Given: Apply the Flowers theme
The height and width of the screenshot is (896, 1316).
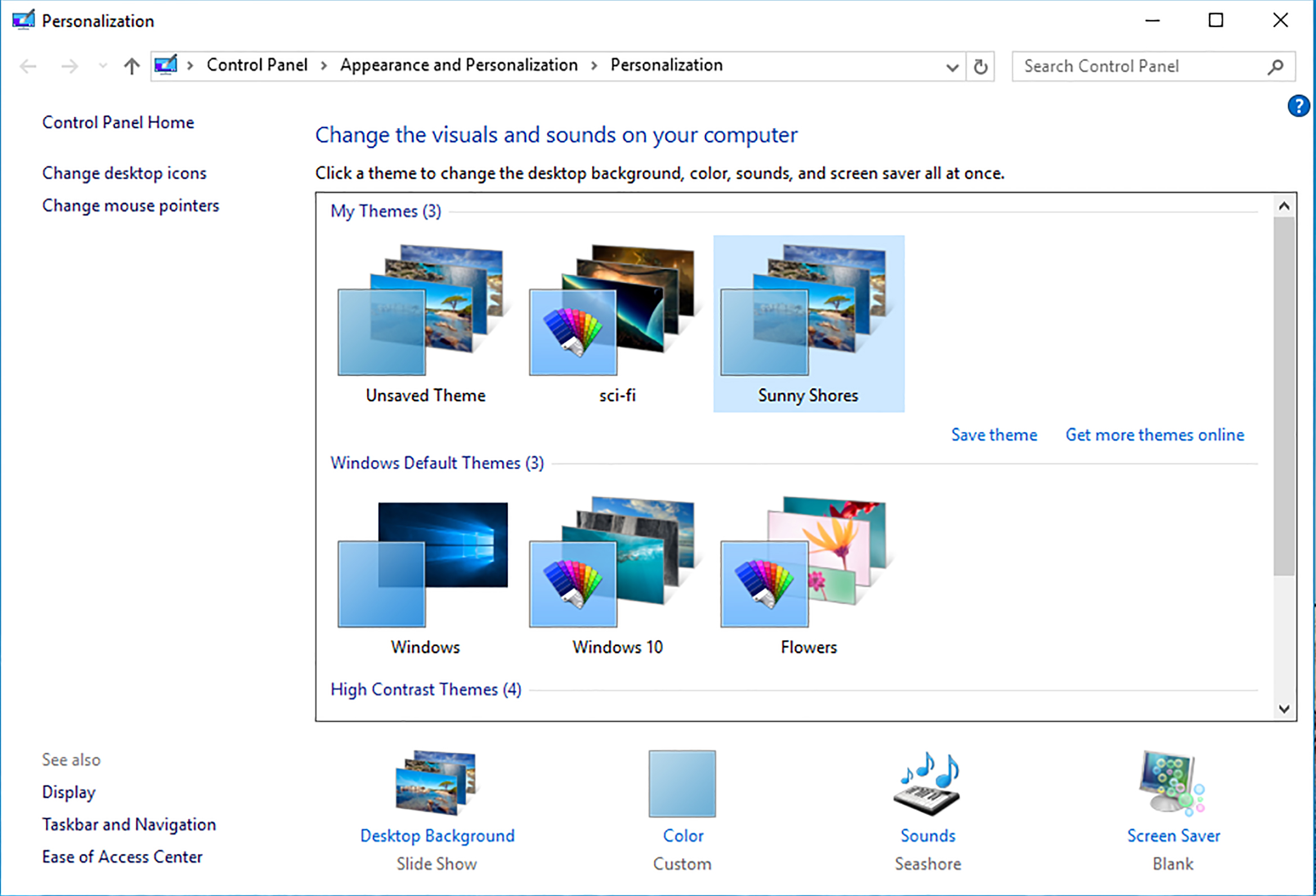Looking at the screenshot, I should click(809, 576).
